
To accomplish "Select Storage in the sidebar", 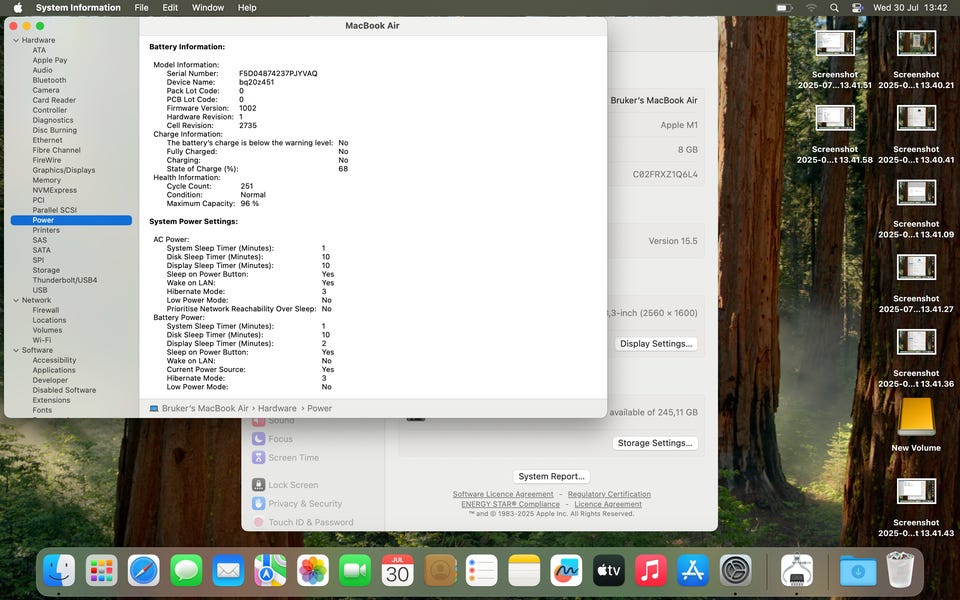I will (46, 270).
